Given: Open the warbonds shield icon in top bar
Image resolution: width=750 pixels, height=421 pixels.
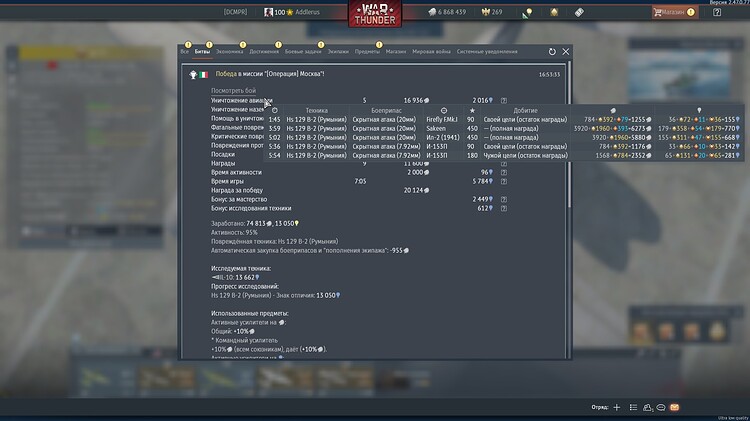Looking at the screenshot, I should tap(554, 12).
